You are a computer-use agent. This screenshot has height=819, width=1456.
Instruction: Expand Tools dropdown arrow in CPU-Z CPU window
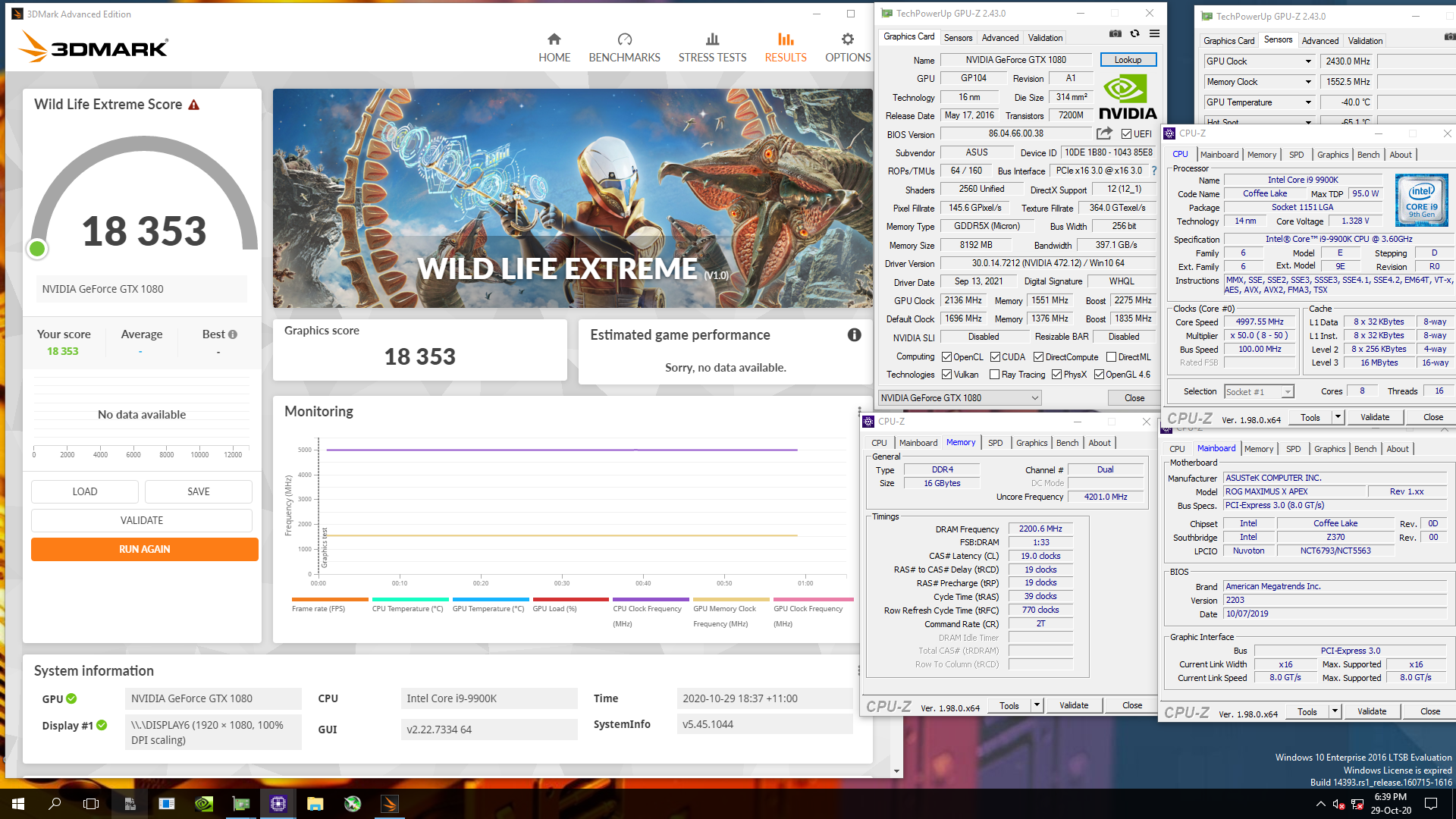click(x=1338, y=417)
